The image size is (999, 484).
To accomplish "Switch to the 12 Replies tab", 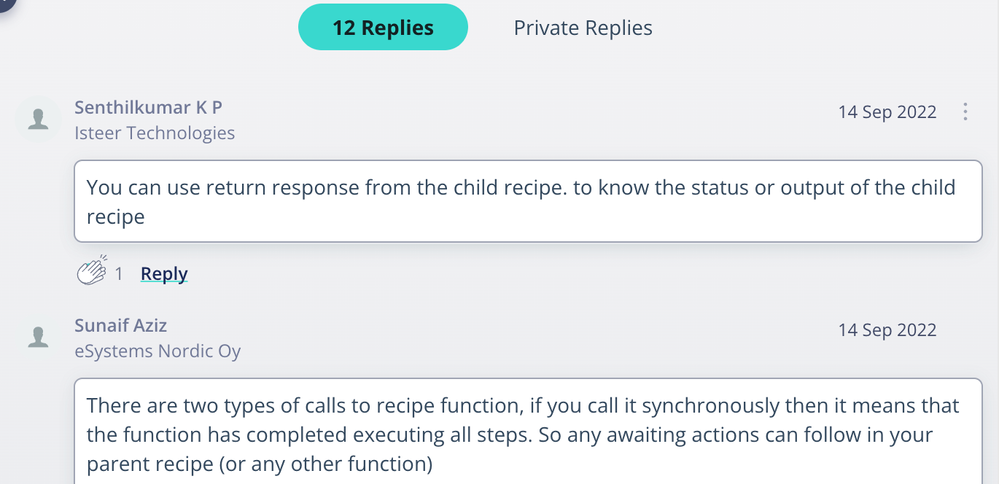I will [x=383, y=28].
